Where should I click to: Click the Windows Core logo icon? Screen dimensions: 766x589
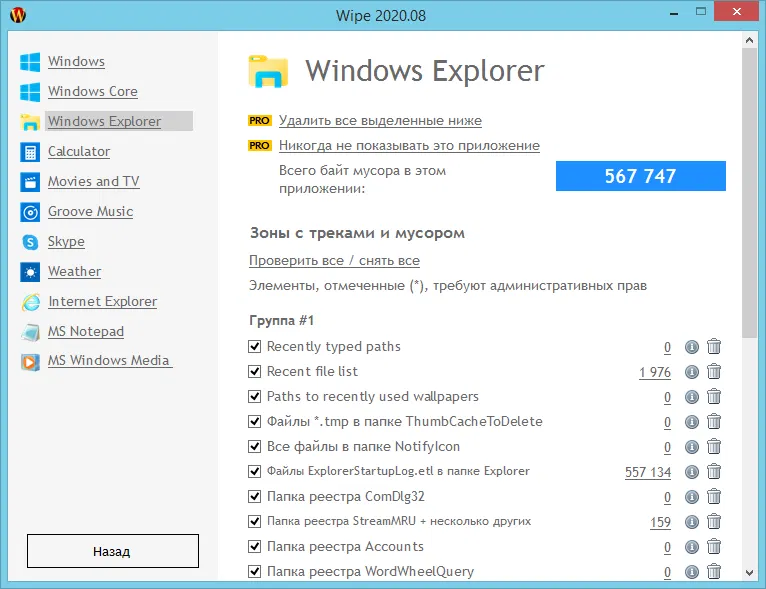30,92
